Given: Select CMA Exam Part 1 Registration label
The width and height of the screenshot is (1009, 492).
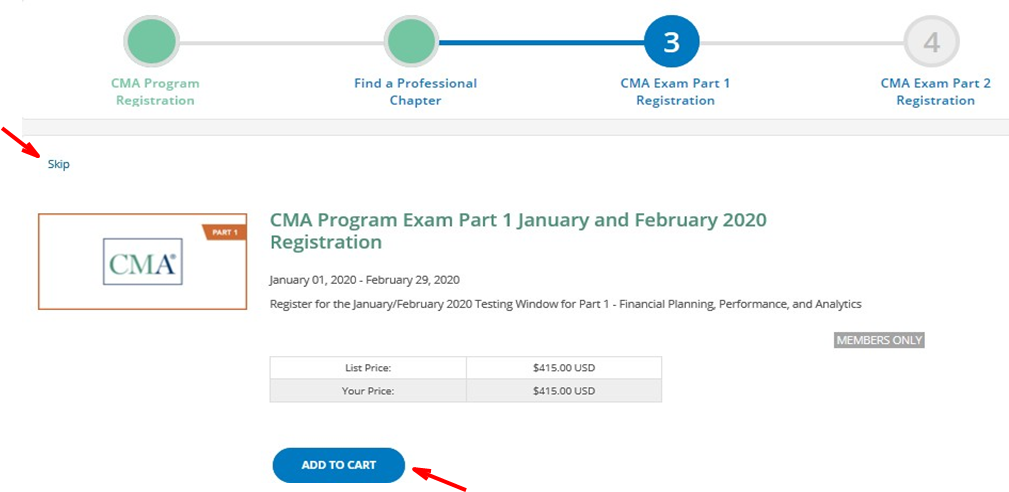Looking at the screenshot, I should click(675, 92).
